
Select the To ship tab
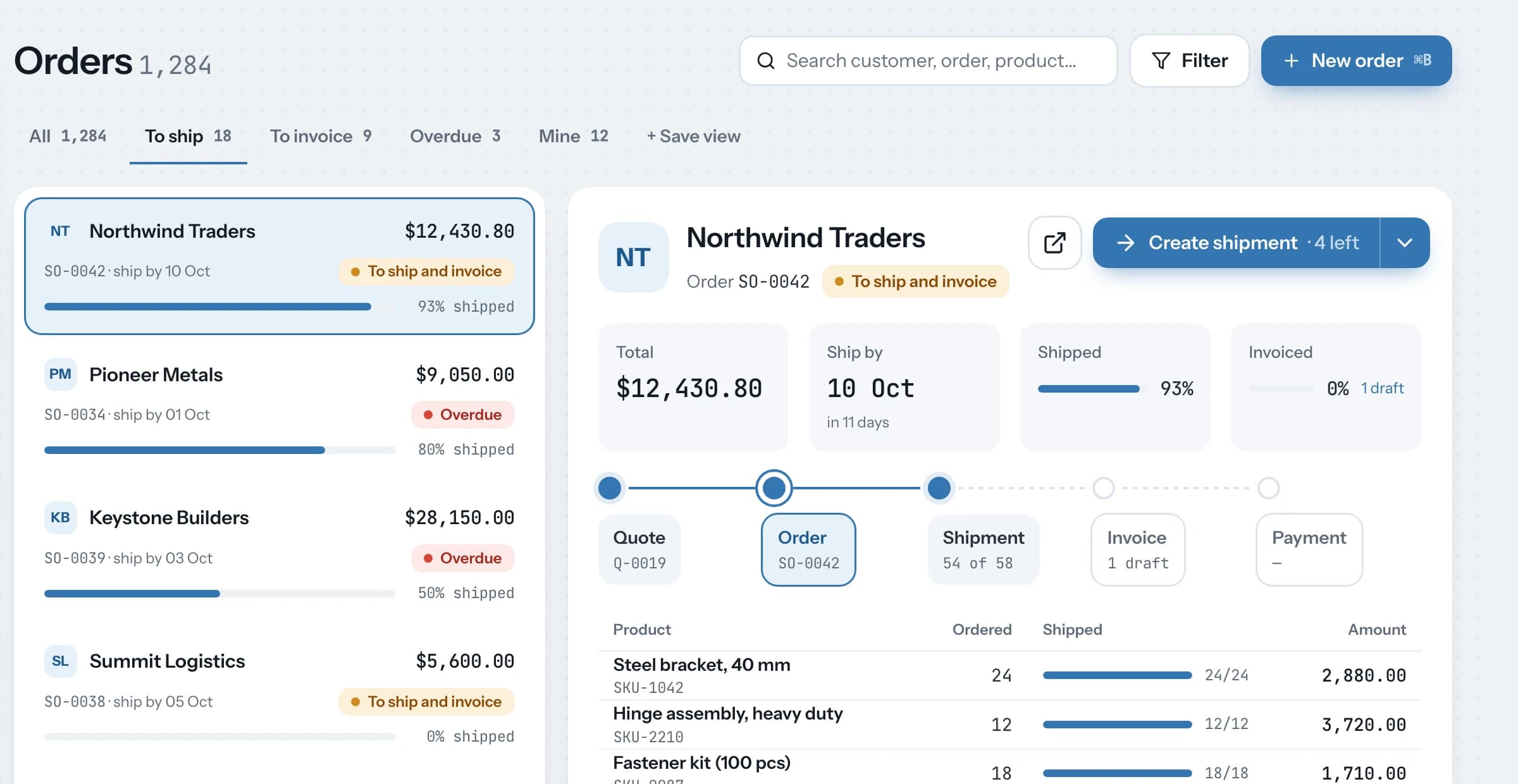[x=188, y=136]
